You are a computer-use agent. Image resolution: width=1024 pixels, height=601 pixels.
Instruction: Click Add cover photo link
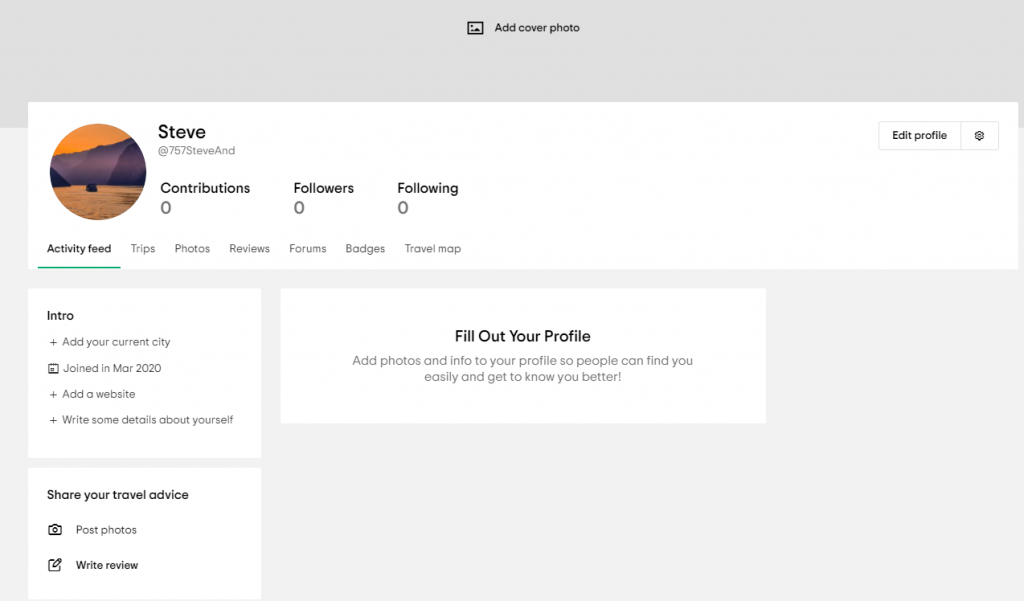click(x=537, y=28)
